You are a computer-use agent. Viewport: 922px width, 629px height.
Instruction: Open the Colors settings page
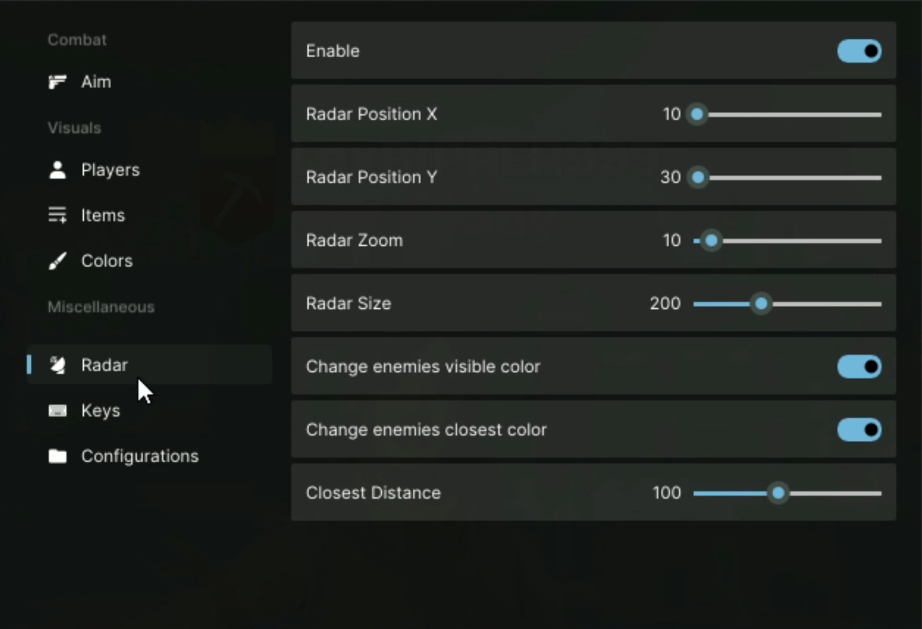click(107, 261)
